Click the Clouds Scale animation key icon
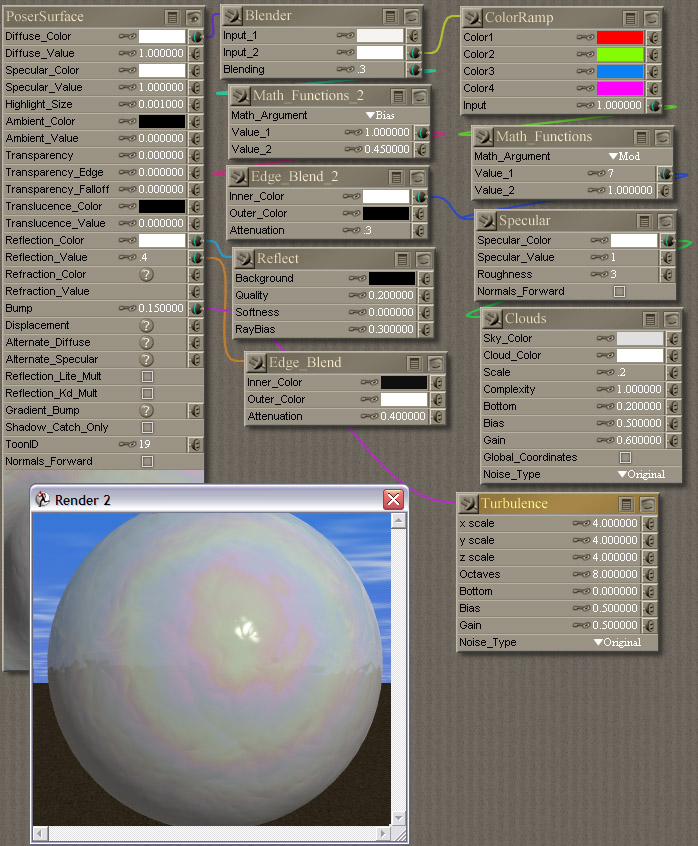 [605, 372]
